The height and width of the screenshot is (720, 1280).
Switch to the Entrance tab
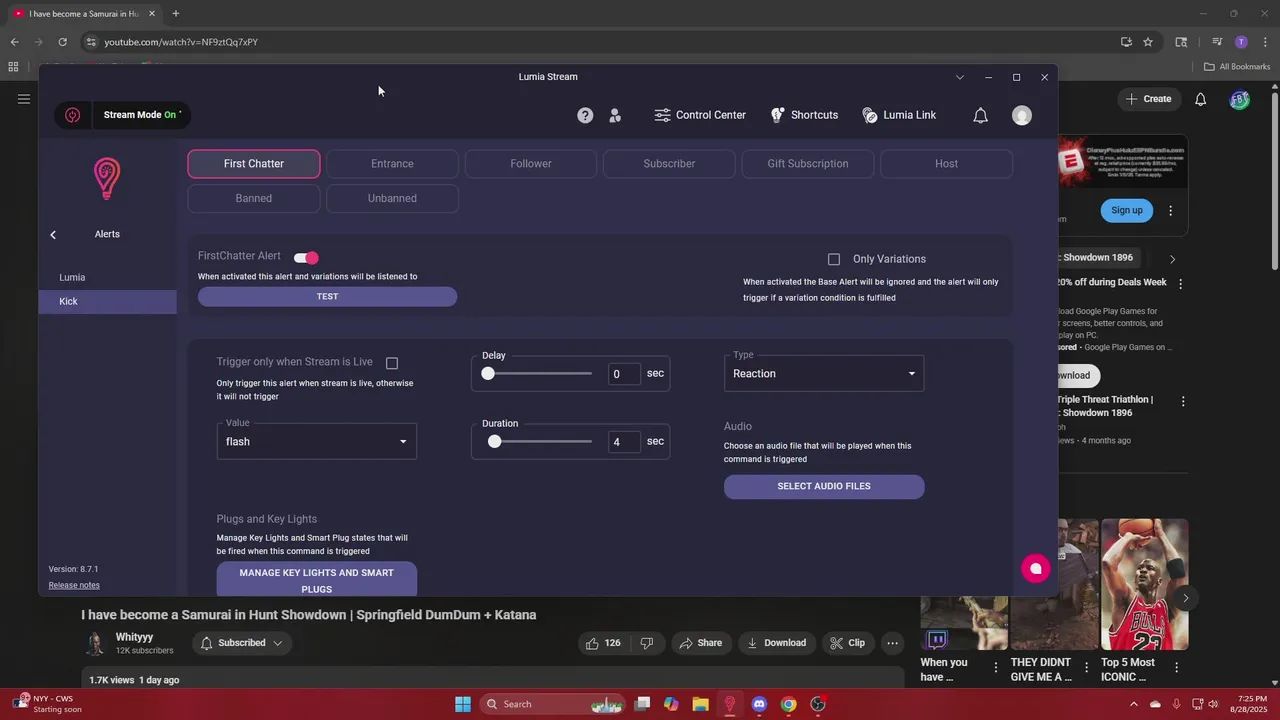click(392, 164)
